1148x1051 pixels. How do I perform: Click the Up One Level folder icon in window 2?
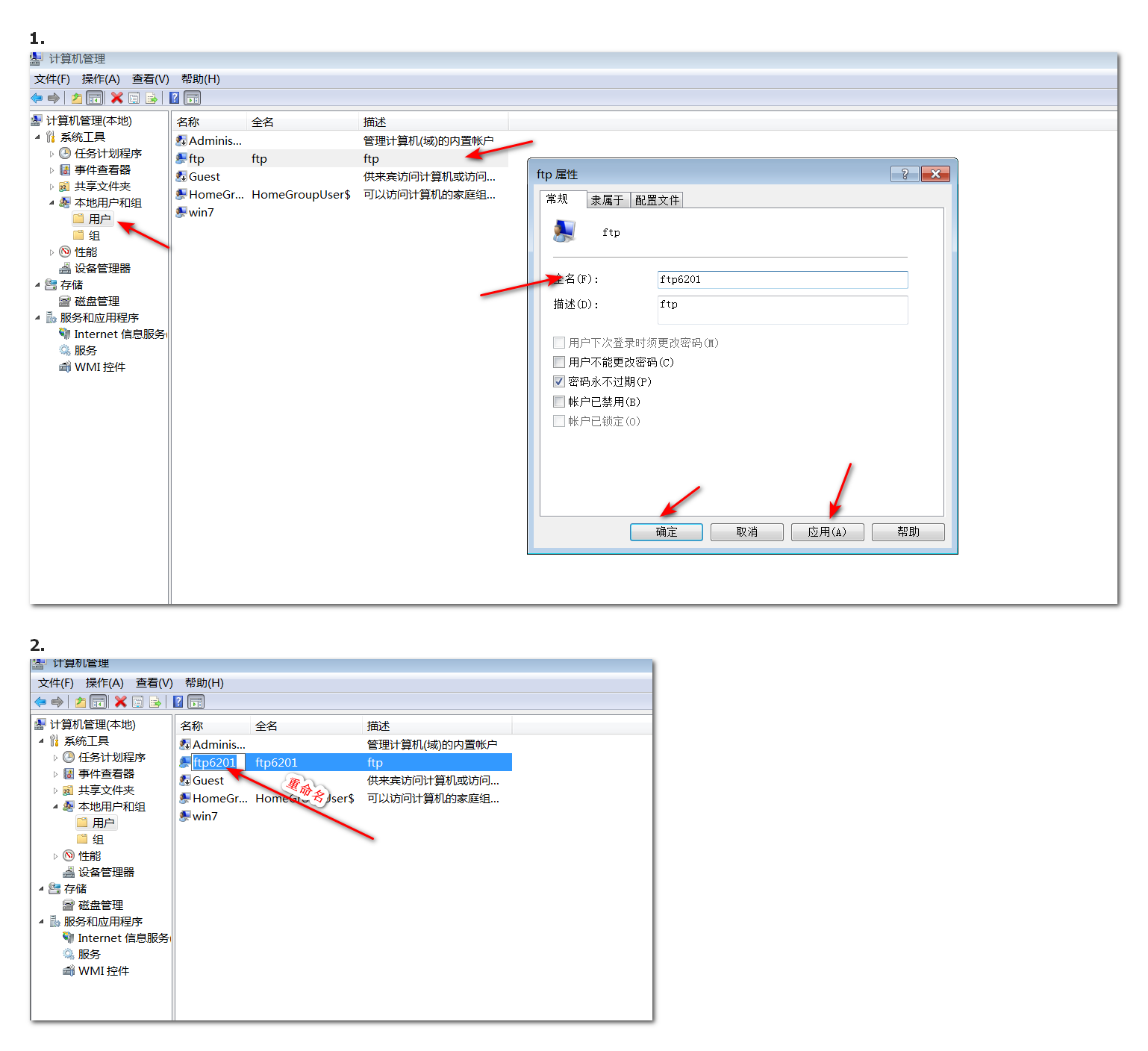coord(80,702)
